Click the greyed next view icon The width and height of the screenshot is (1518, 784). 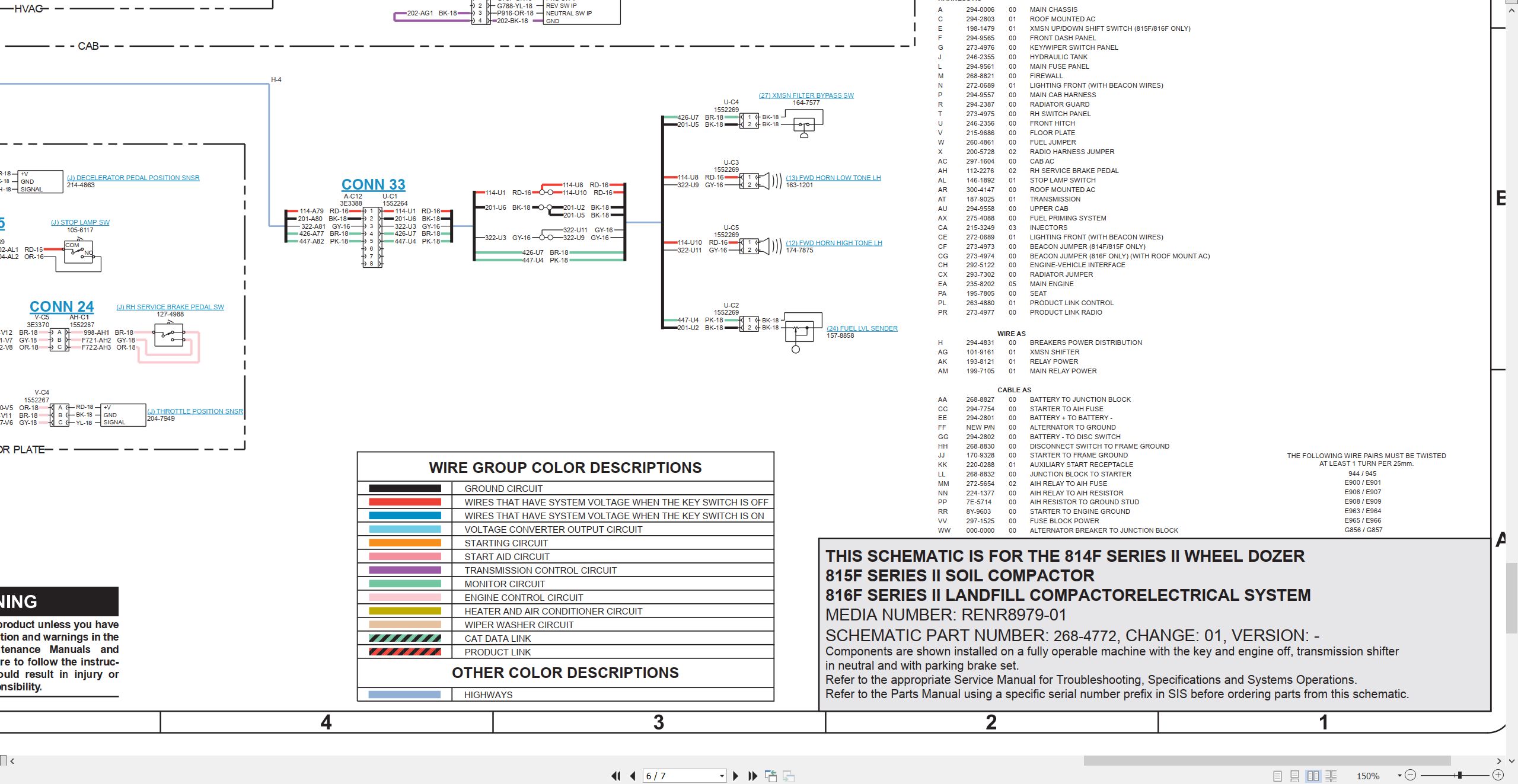pyautogui.click(x=789, y=776)
